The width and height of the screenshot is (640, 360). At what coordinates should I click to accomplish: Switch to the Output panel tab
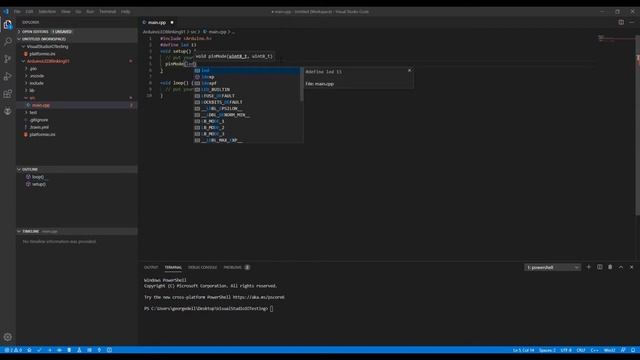coord(151,267)
